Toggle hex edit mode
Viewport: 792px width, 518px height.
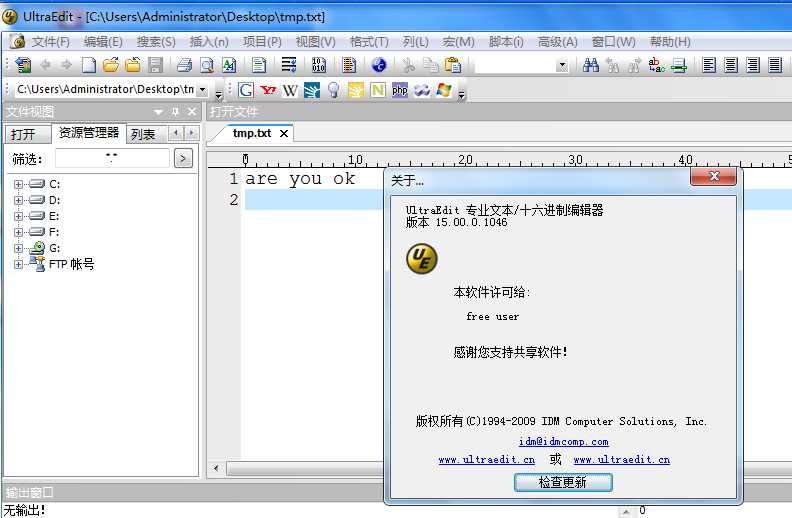319,65
